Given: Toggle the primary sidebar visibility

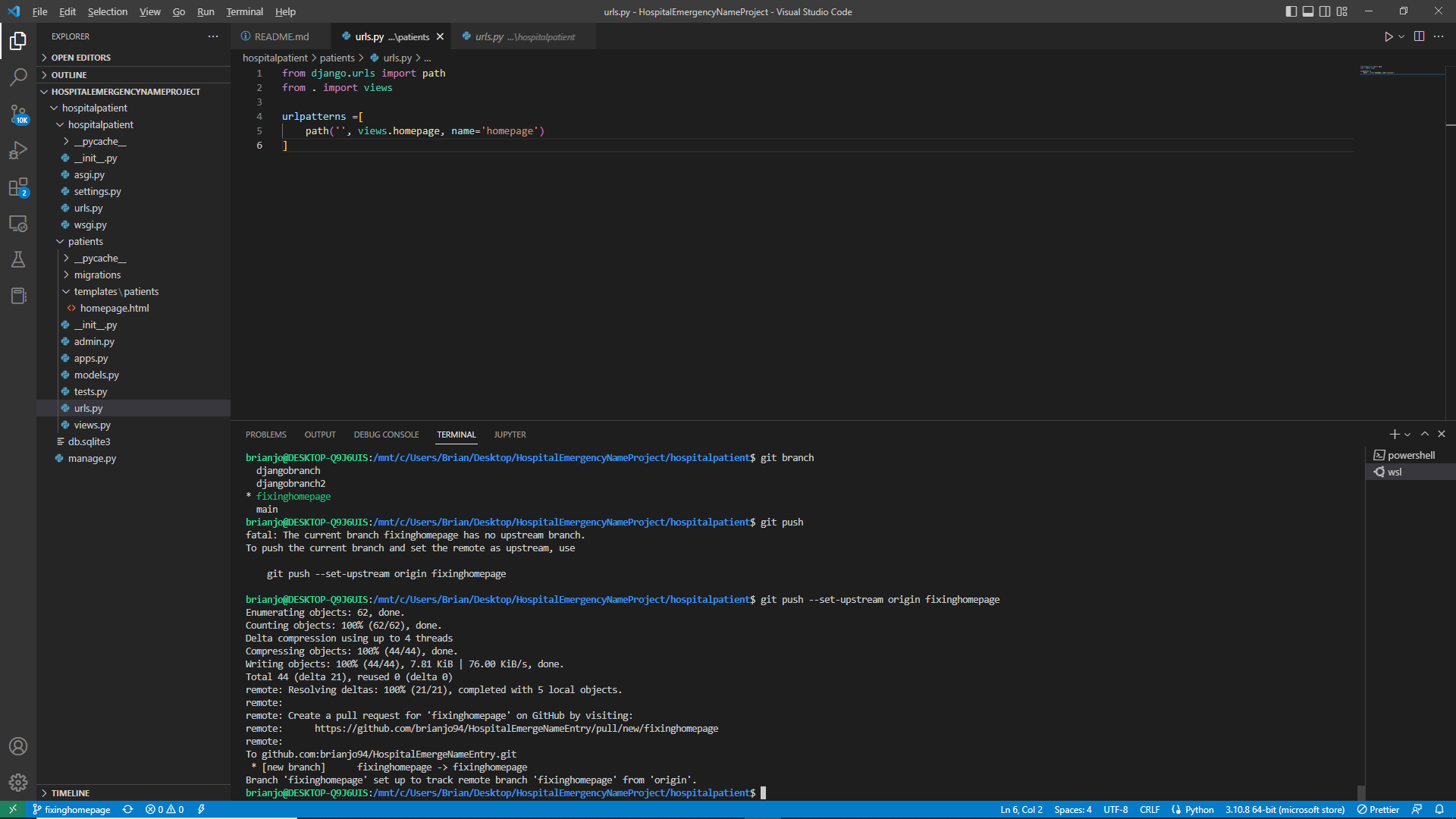Looking at the screenshot, I should tap(1291, 11).
